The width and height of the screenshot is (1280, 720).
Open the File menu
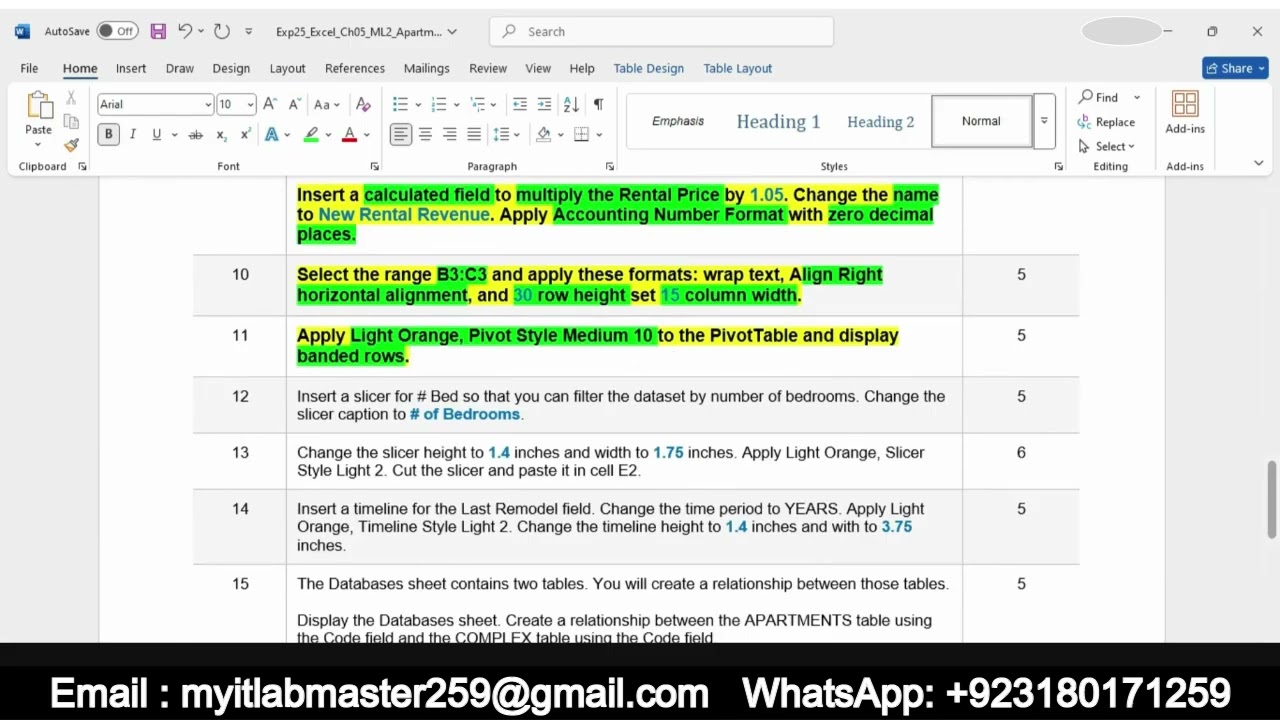29,68
